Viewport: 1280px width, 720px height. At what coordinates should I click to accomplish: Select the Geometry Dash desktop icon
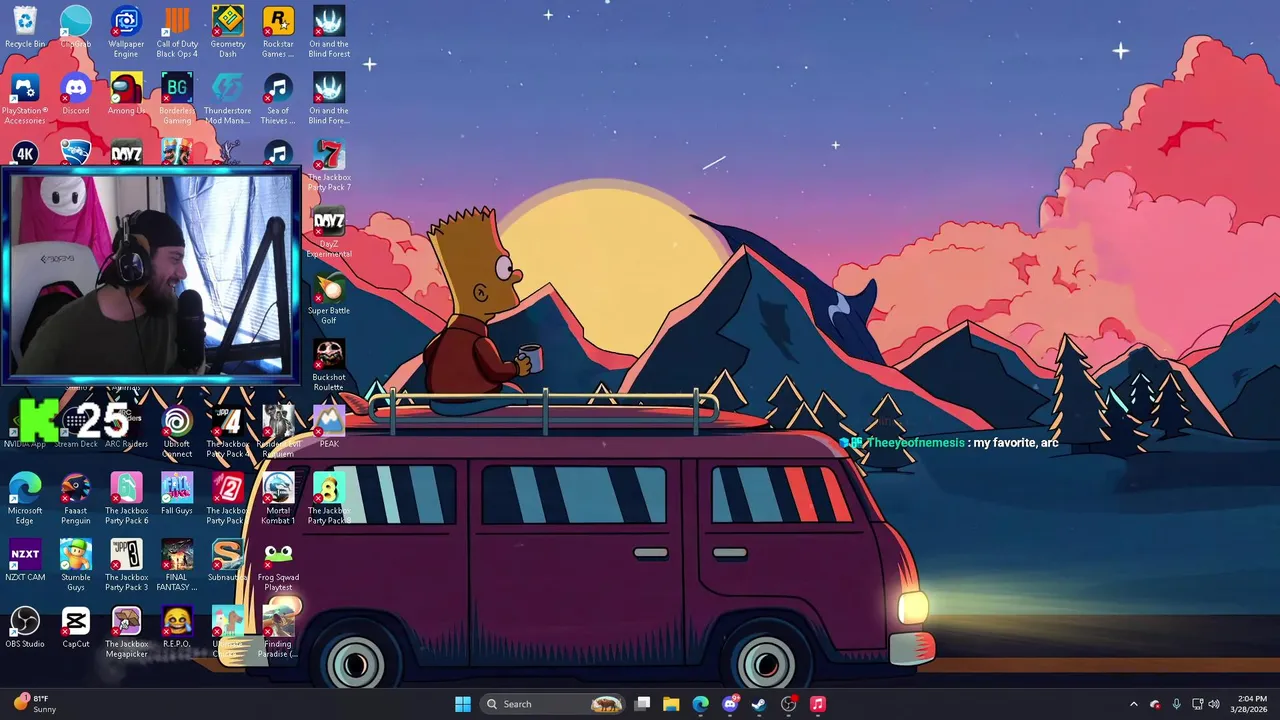pos(228,32)
